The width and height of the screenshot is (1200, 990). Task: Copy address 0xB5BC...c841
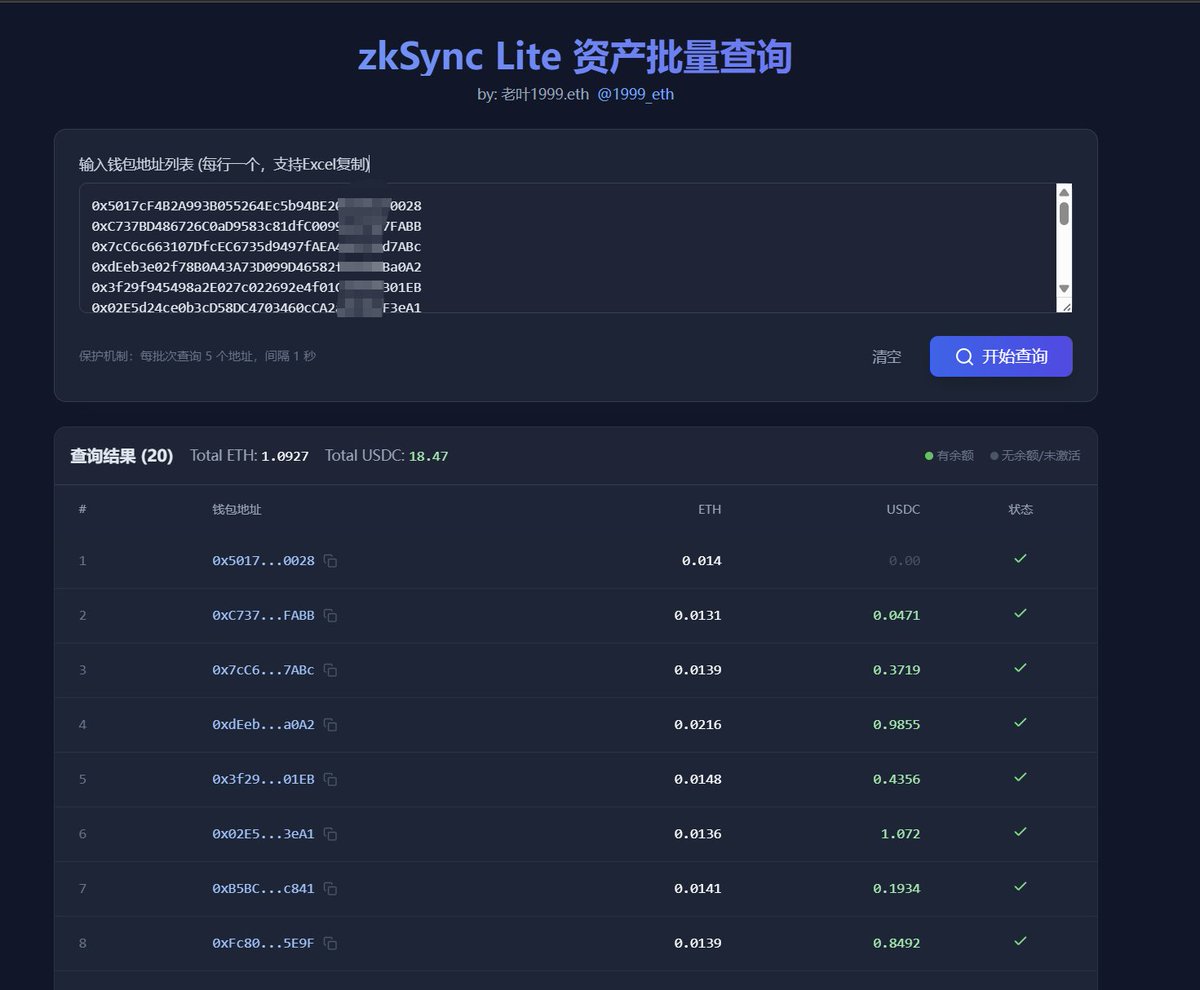point(330,889)
